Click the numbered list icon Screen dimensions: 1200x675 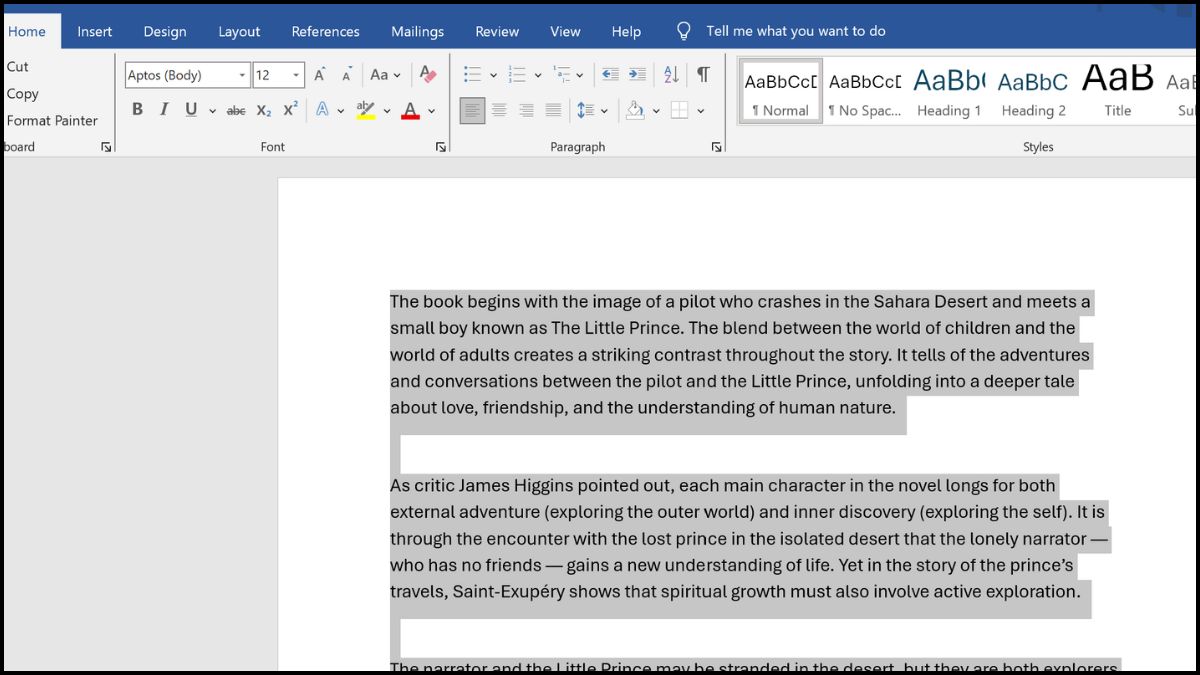517,75
